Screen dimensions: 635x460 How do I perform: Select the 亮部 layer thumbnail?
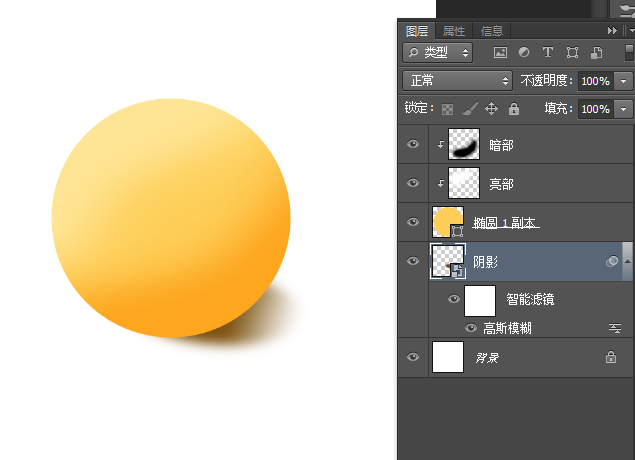464,183
